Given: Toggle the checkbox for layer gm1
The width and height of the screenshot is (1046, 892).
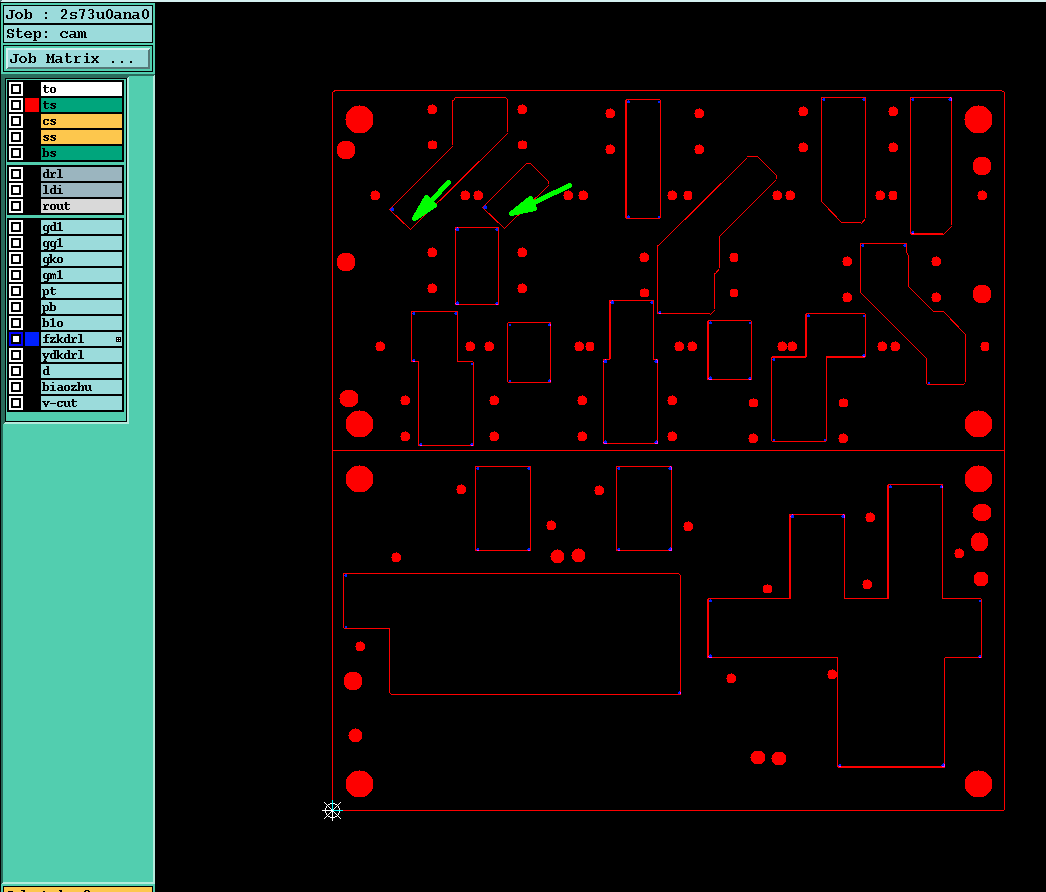Looking at the screenshot, I should pos(16,275).
